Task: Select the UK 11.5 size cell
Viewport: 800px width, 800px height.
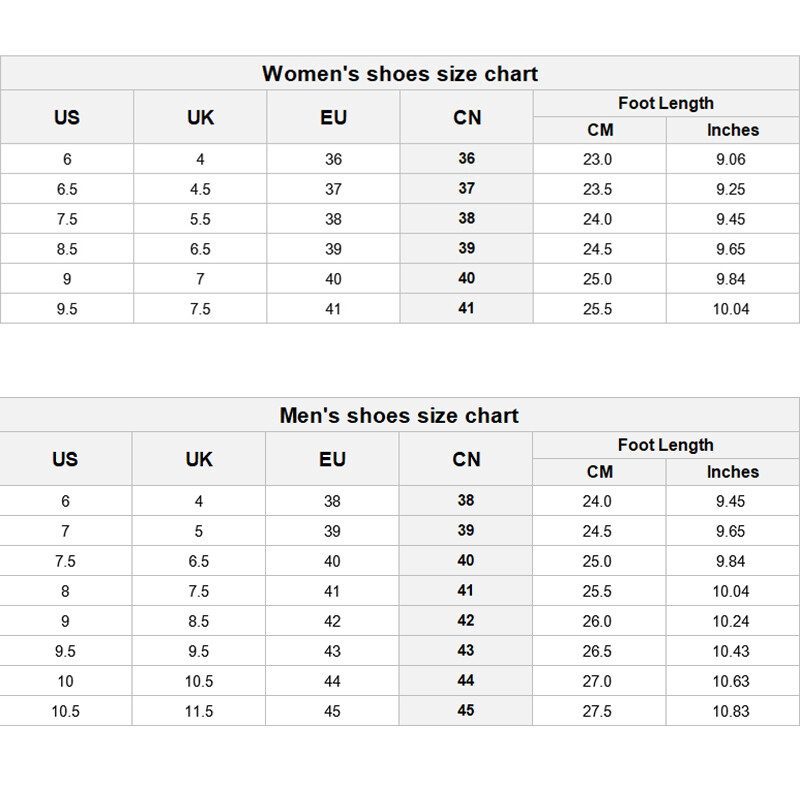Action: 199,711
